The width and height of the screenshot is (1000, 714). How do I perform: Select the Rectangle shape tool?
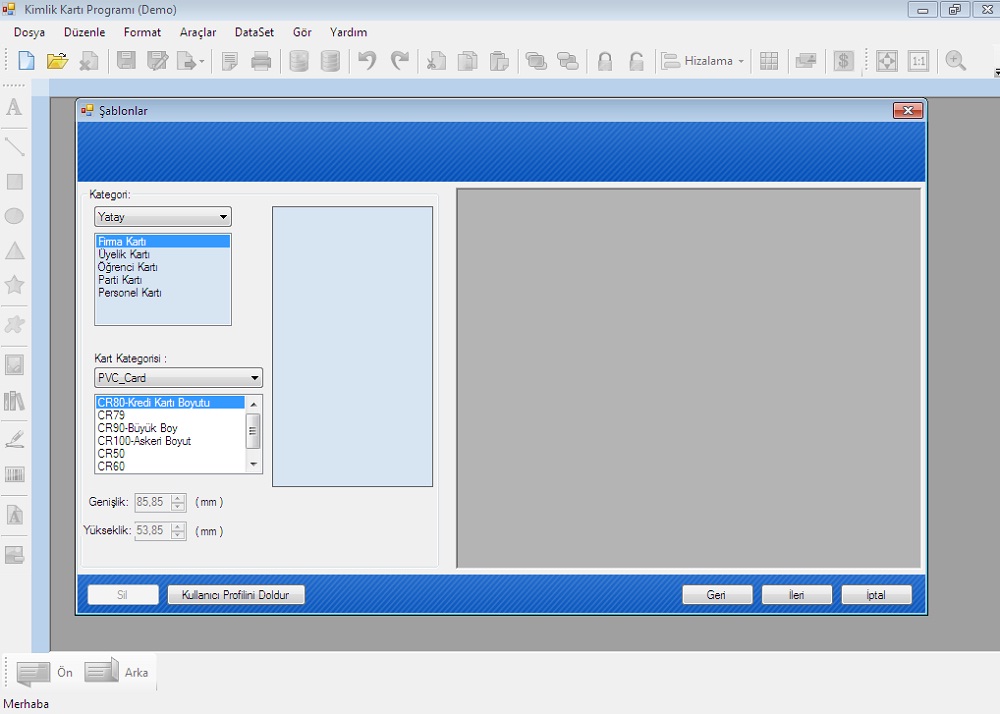click(14, 182)
